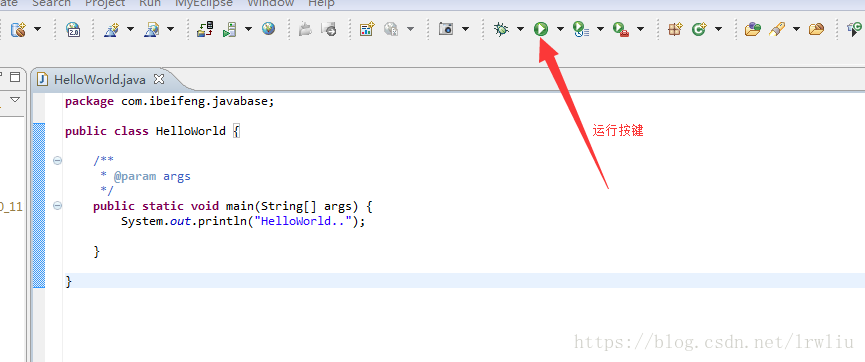Open dropdown next to Search flashlight icon
Image resolution: width=865 pixels, height=362 pixels.
pos(796,29)
